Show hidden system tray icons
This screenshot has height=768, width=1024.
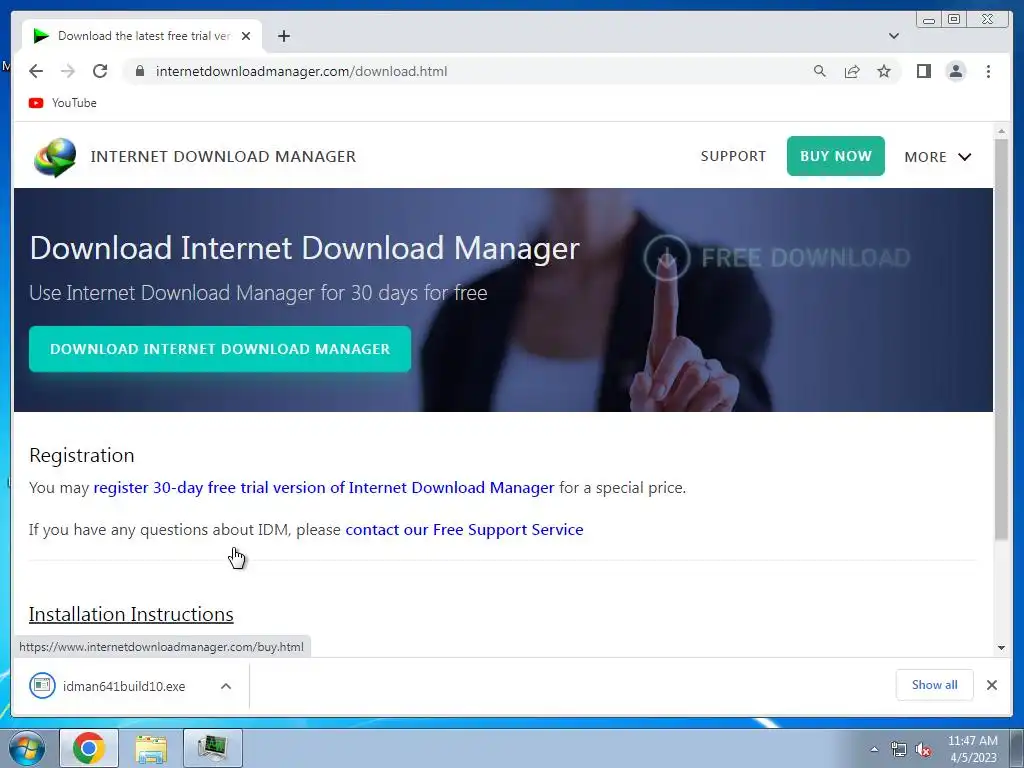[874, 749]
